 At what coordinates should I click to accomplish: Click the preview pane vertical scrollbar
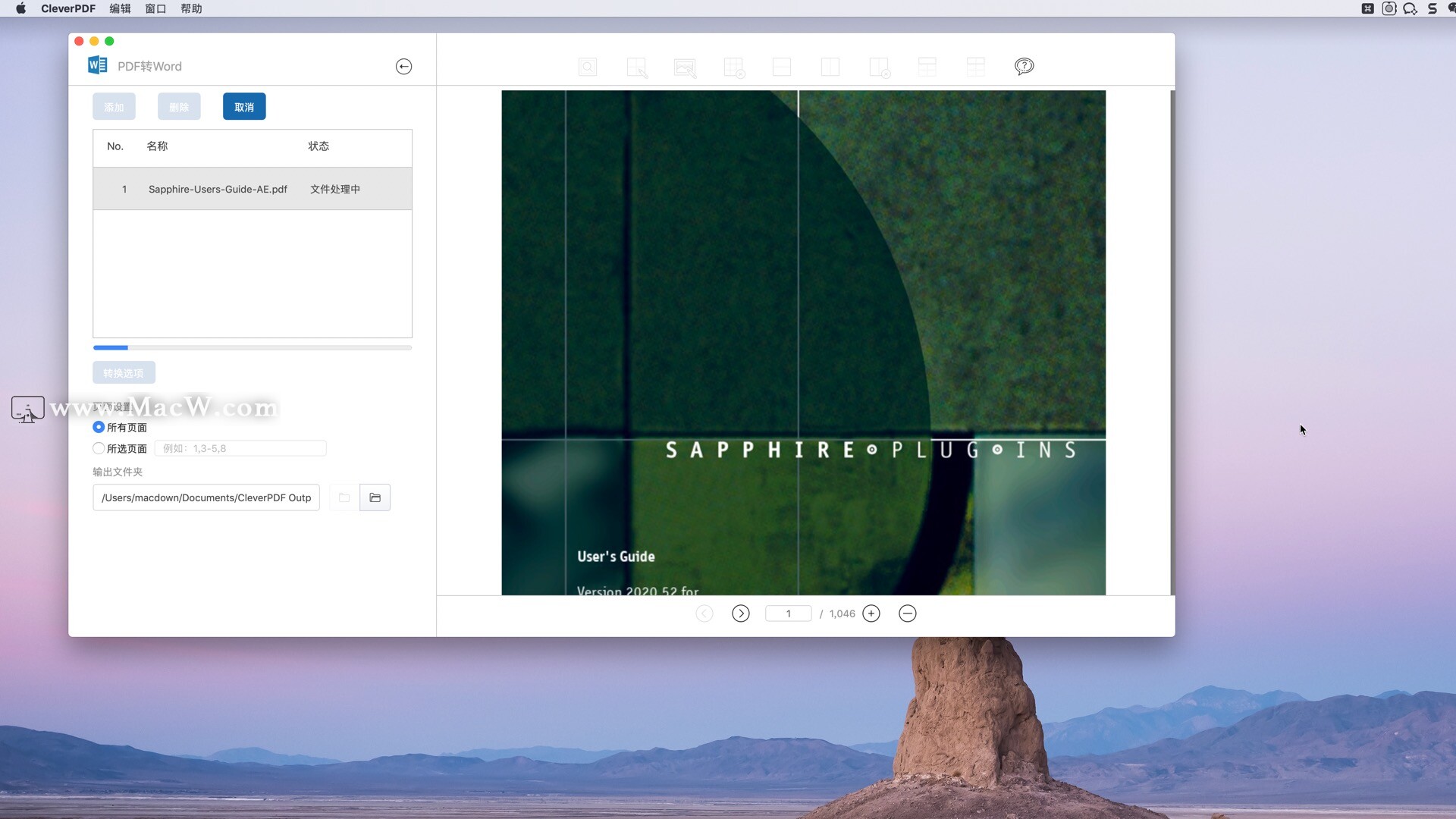pyautogui.click(x=1172, y=343)
